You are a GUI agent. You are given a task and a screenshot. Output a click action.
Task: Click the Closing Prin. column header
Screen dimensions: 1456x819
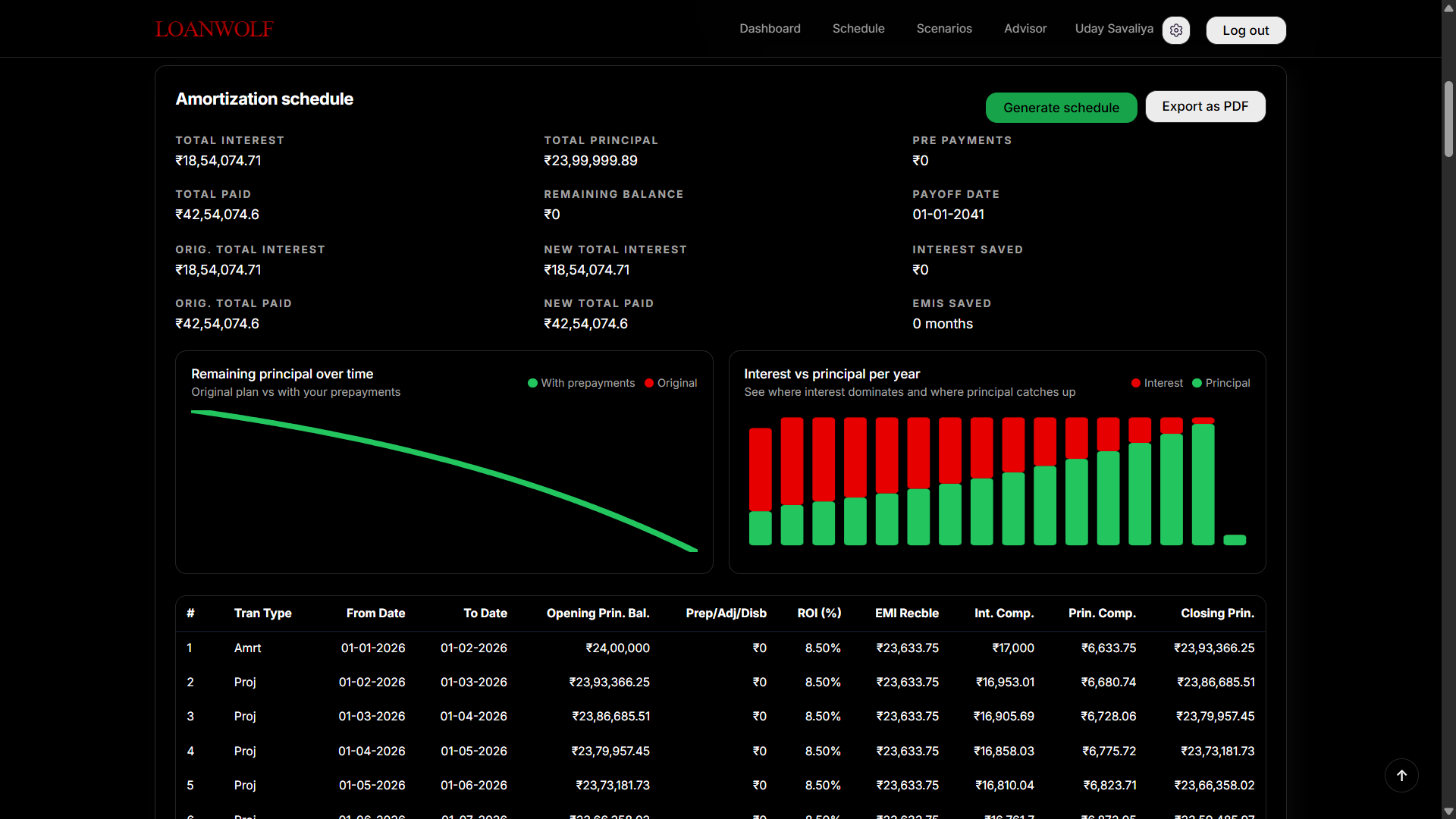click(x=1217, y=613)
